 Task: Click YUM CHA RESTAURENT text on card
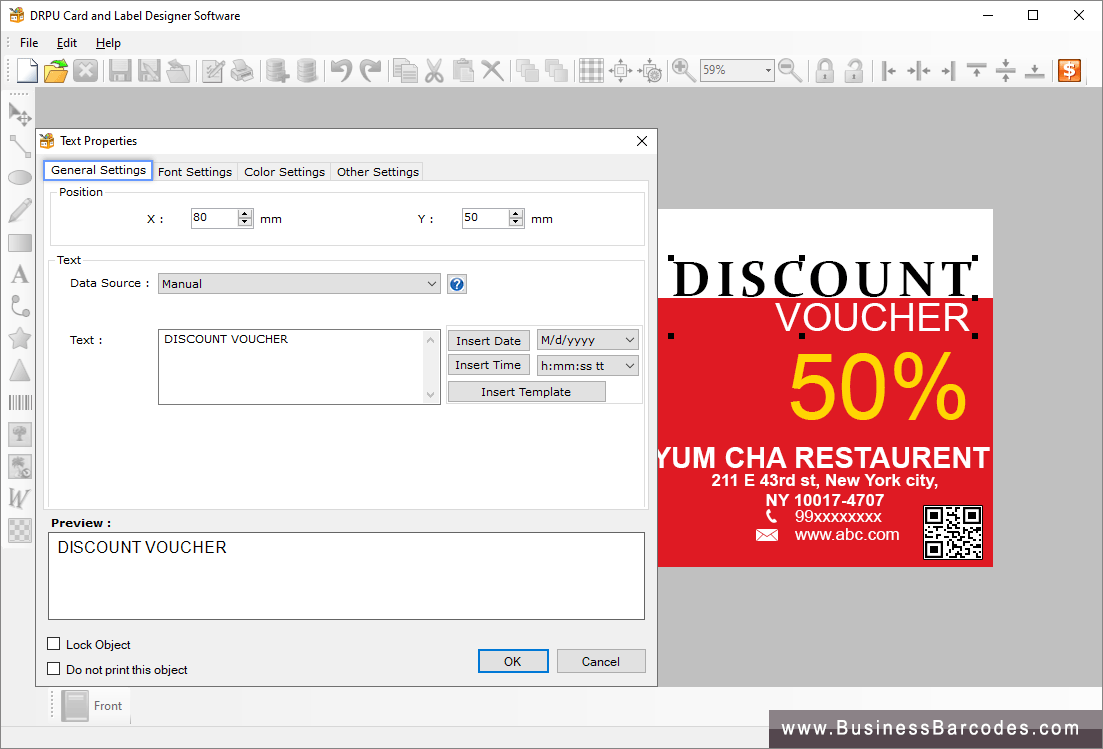click(823, 458)
